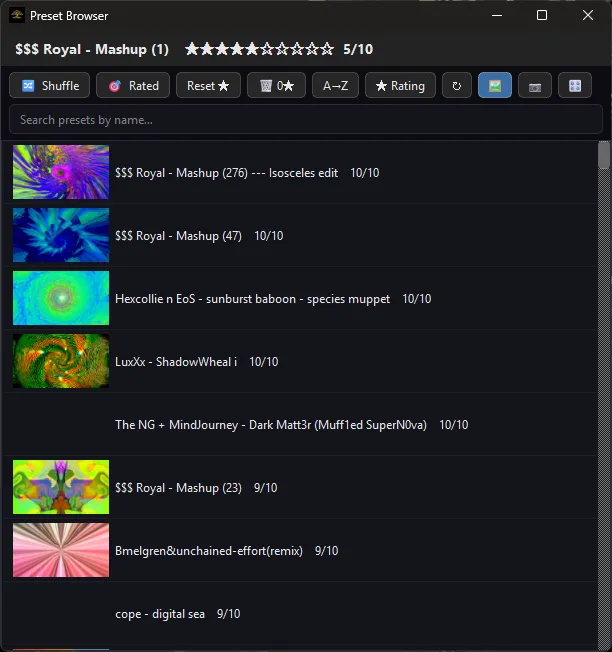Open the pink Bmelgren remix thumbnail
Screen dimensions: 612x652
[61, 550]
